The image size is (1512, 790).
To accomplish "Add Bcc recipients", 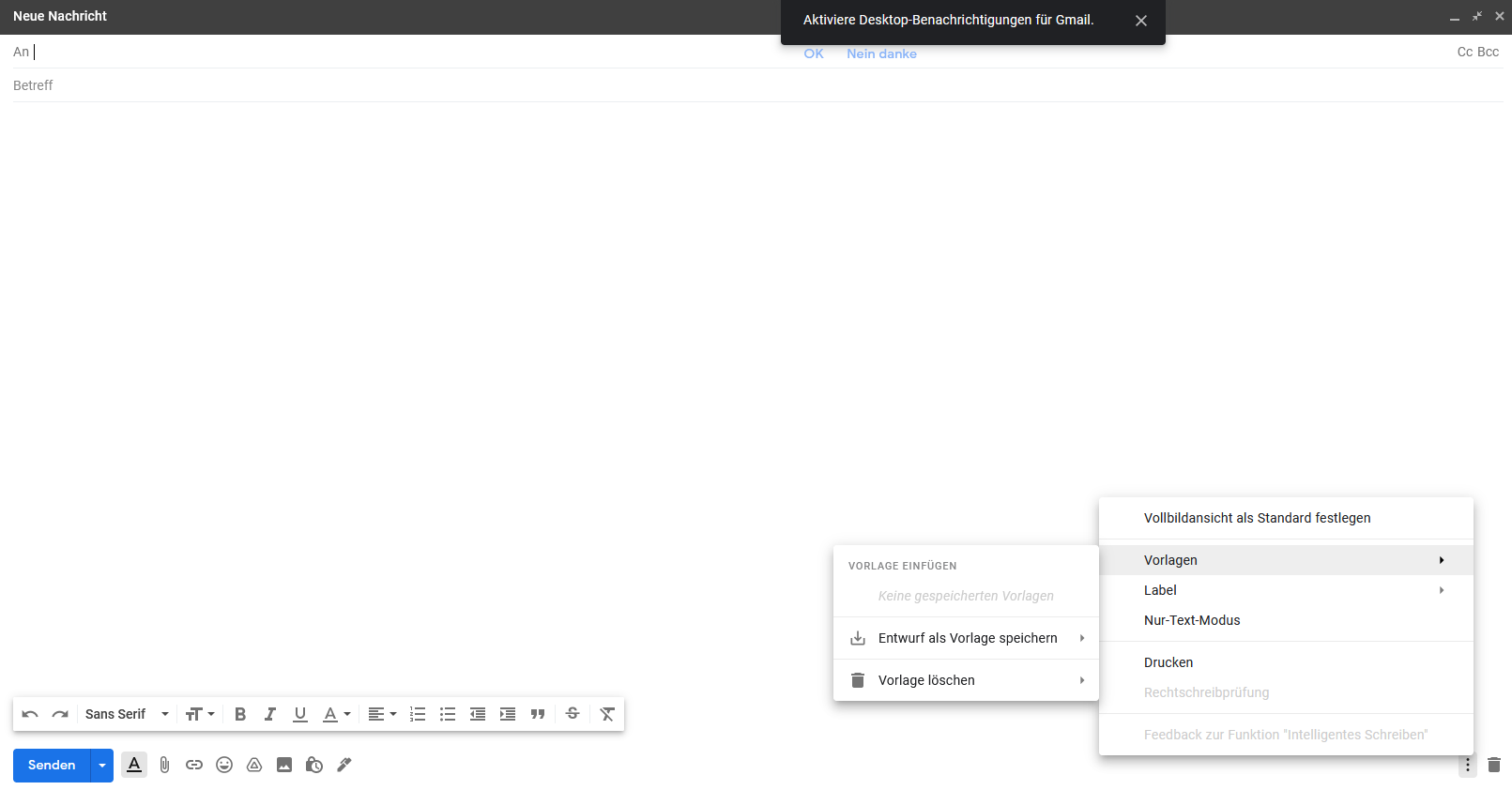I will tap(1489, 52).
